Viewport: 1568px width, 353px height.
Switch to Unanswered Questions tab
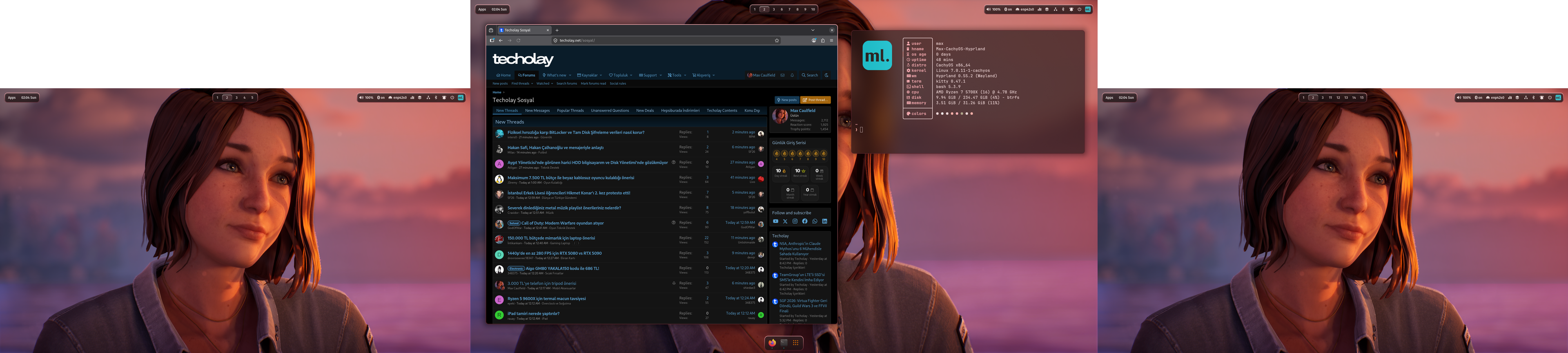[610, 111]
